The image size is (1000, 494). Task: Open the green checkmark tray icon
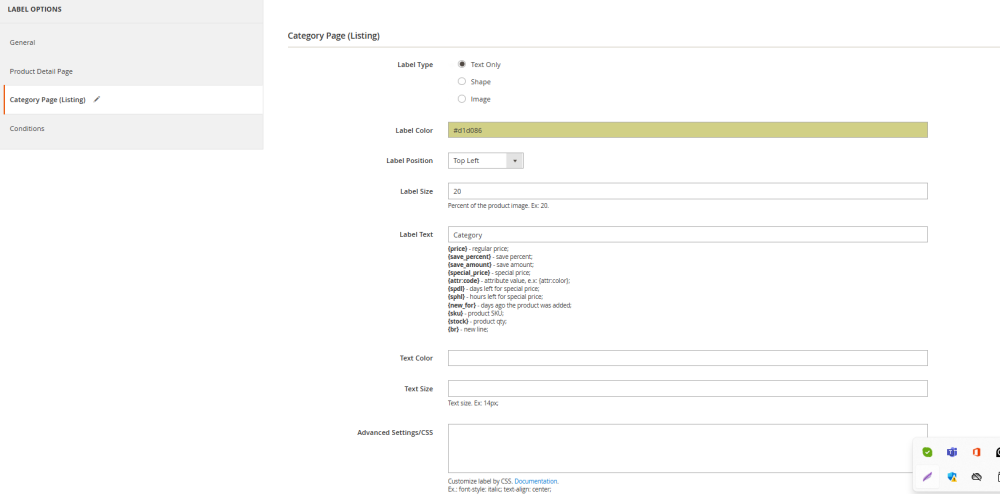tap(927, 452)
